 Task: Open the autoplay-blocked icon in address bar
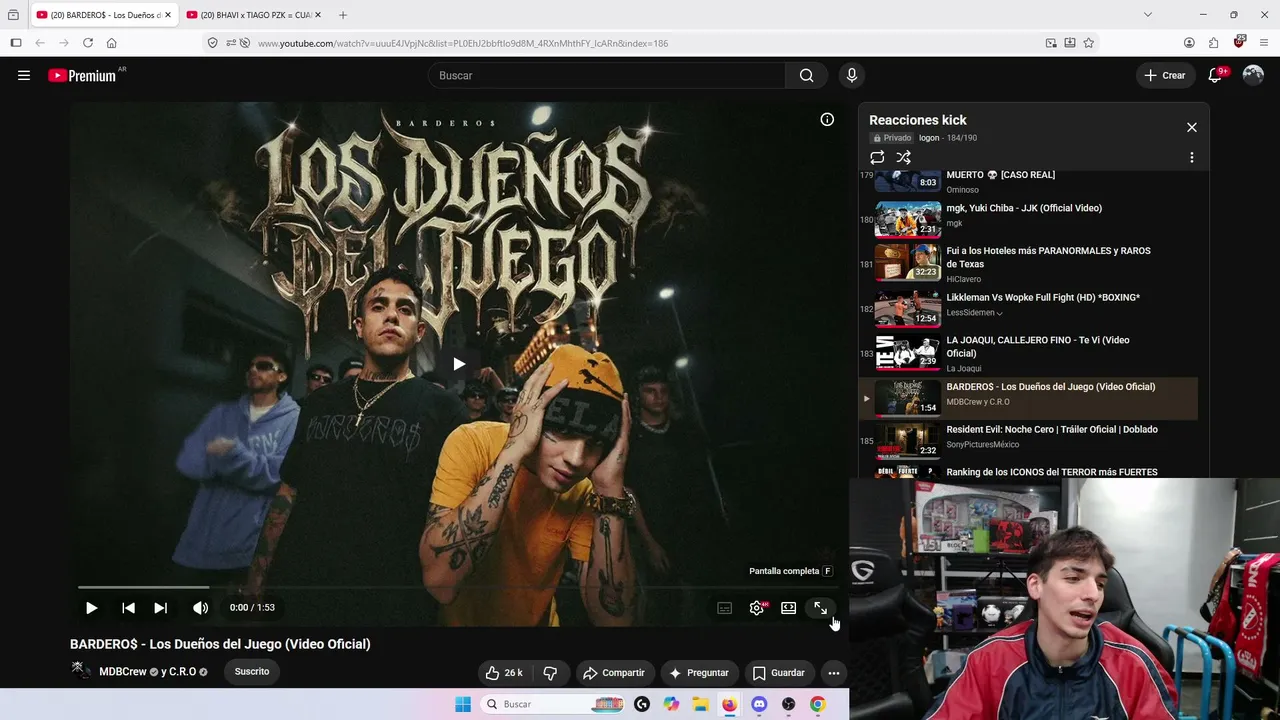pos(245,43)
